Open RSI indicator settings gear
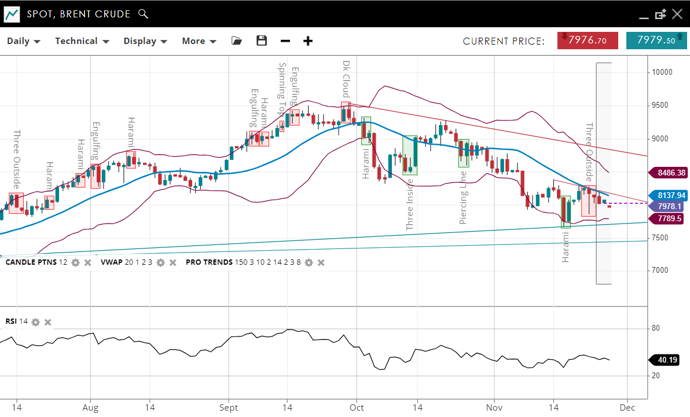Screen dimensions: 690x417 click(36, 322)
